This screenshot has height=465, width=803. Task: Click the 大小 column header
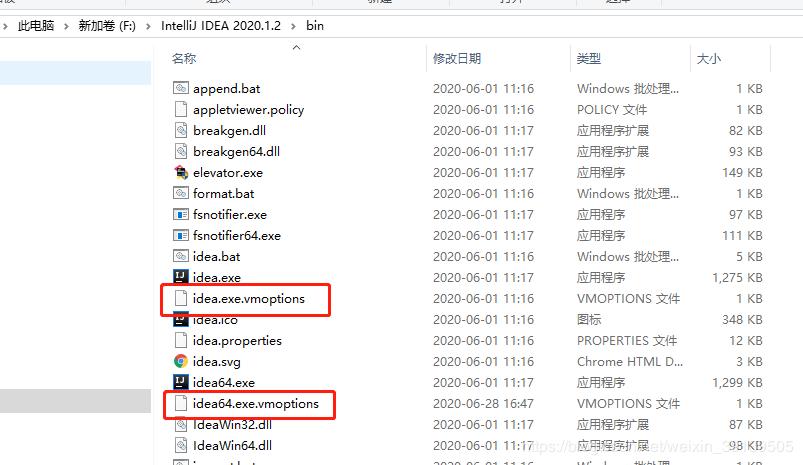[709, 58]
